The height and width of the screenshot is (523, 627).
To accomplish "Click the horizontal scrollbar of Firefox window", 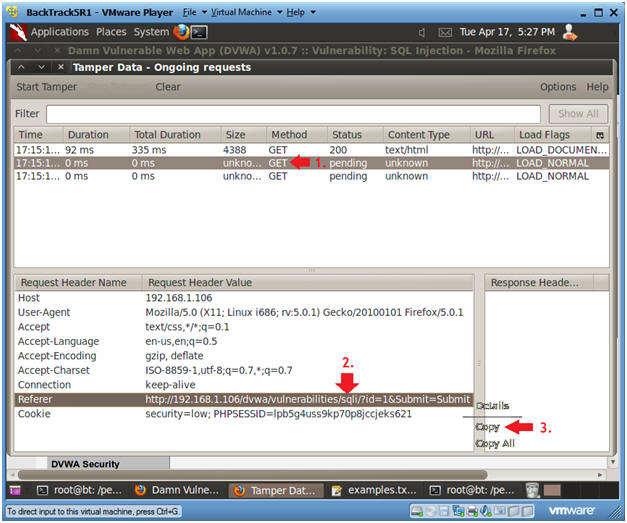I will point(253,475).
